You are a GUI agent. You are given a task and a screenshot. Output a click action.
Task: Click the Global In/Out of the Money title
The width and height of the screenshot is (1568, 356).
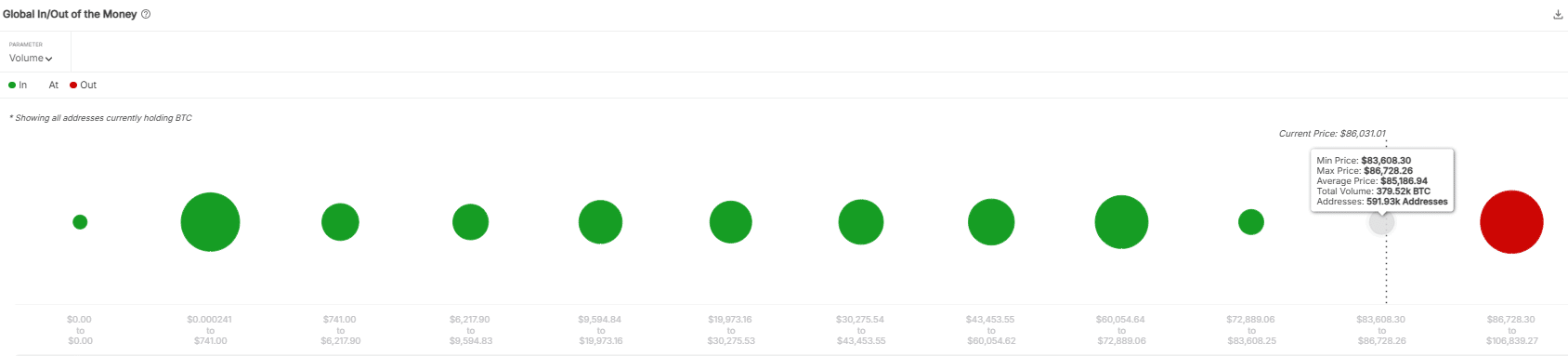70,15
